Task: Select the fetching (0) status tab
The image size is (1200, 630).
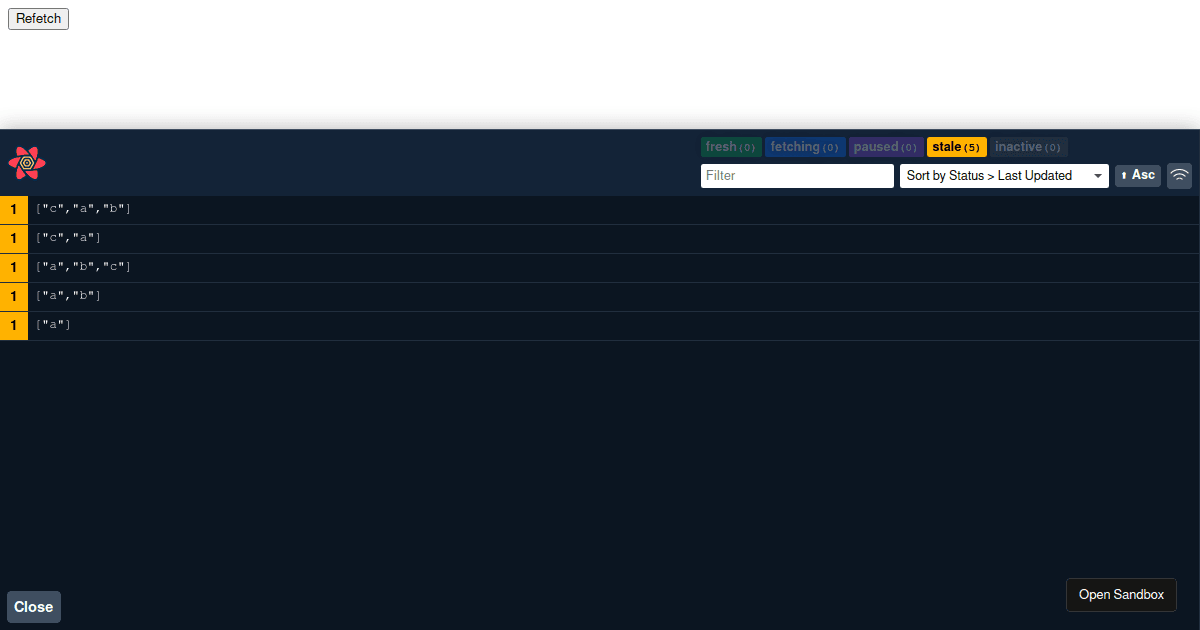Action: click(805, 146)
